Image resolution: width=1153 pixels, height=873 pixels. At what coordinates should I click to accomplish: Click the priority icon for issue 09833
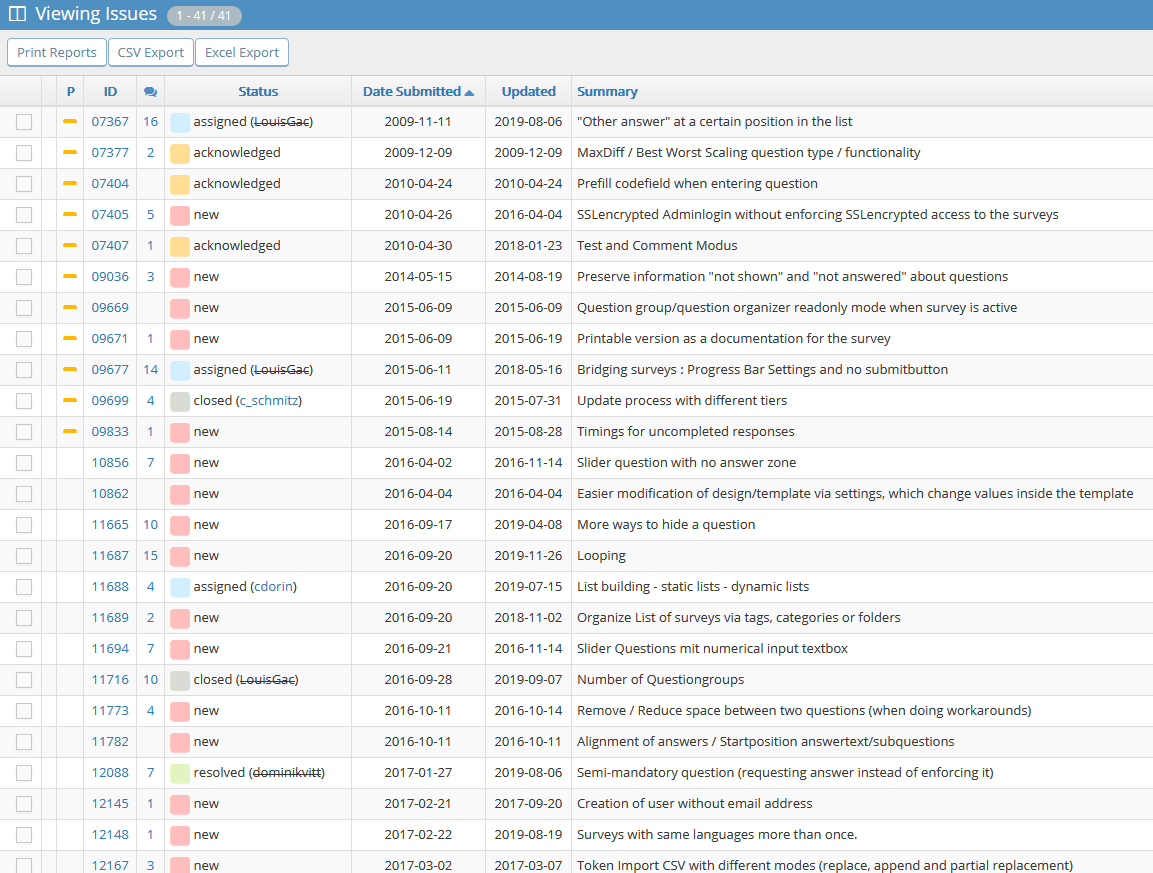pyautogui.click(x=70, y=432)
